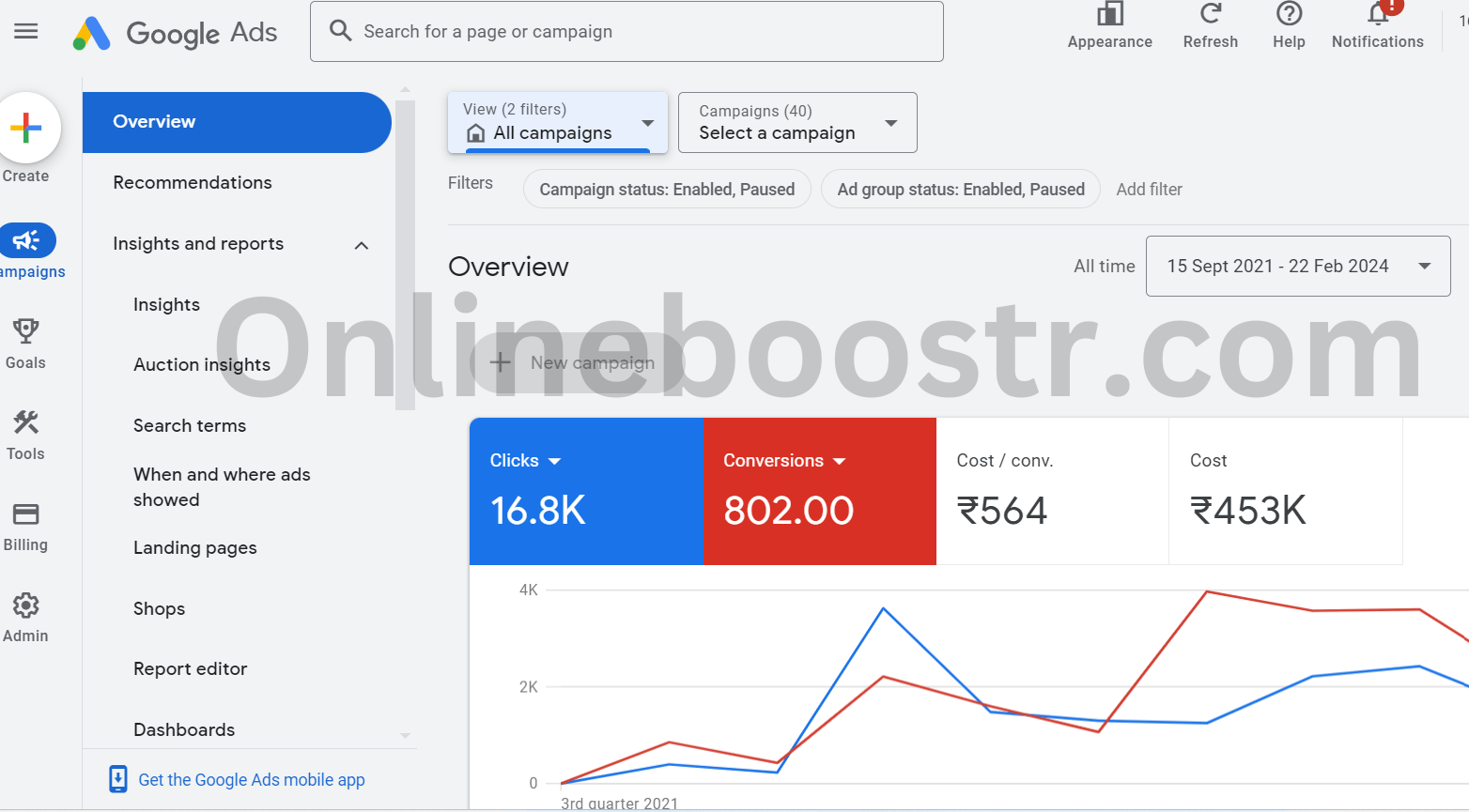
Task: Open the Goals trophy icon
Action: 25,331
